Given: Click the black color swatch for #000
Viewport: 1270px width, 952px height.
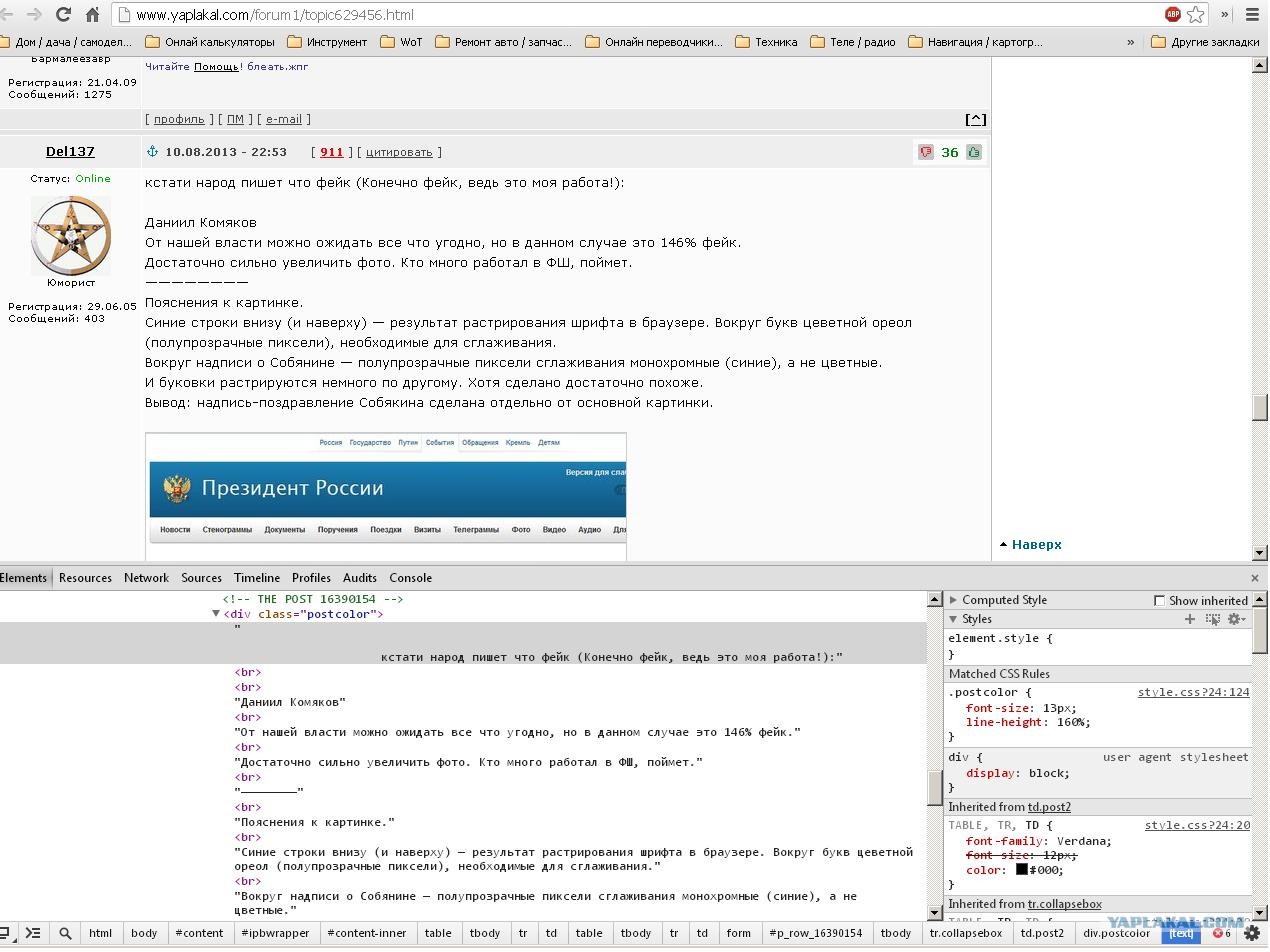Looking at the screenshot, I should click(x=1021, y=869).
